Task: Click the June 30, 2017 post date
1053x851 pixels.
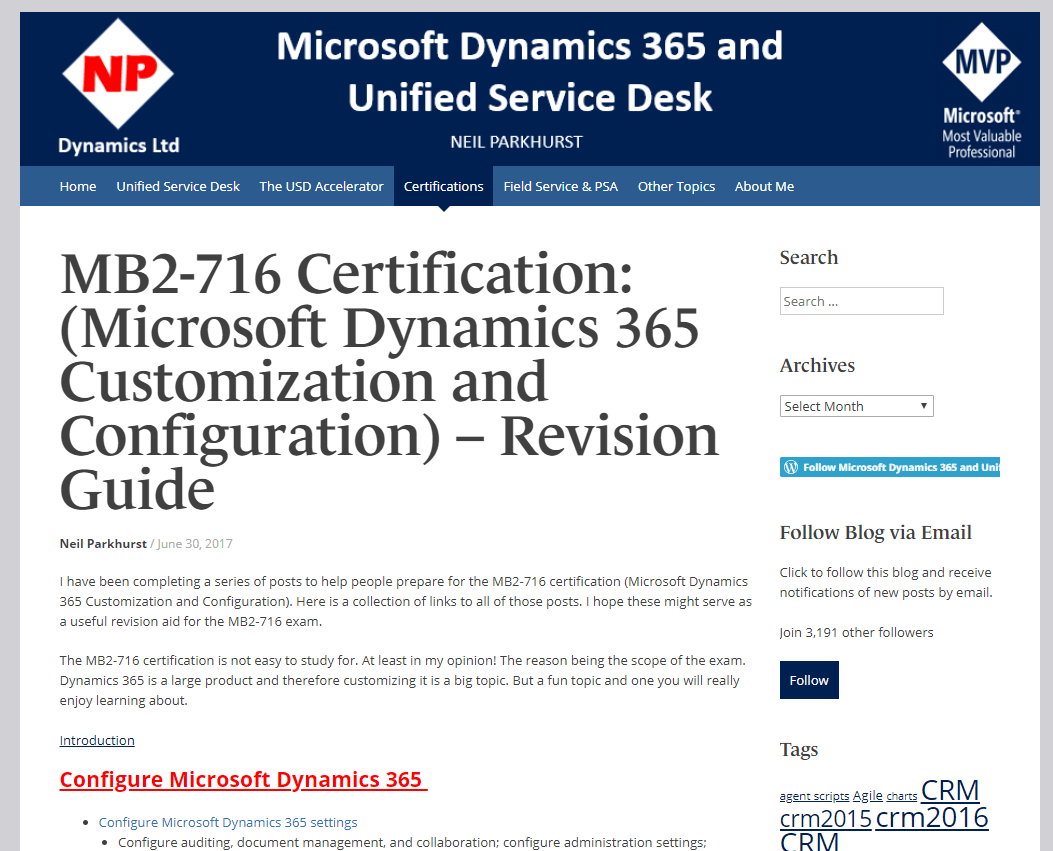Action: pos(195,543)
